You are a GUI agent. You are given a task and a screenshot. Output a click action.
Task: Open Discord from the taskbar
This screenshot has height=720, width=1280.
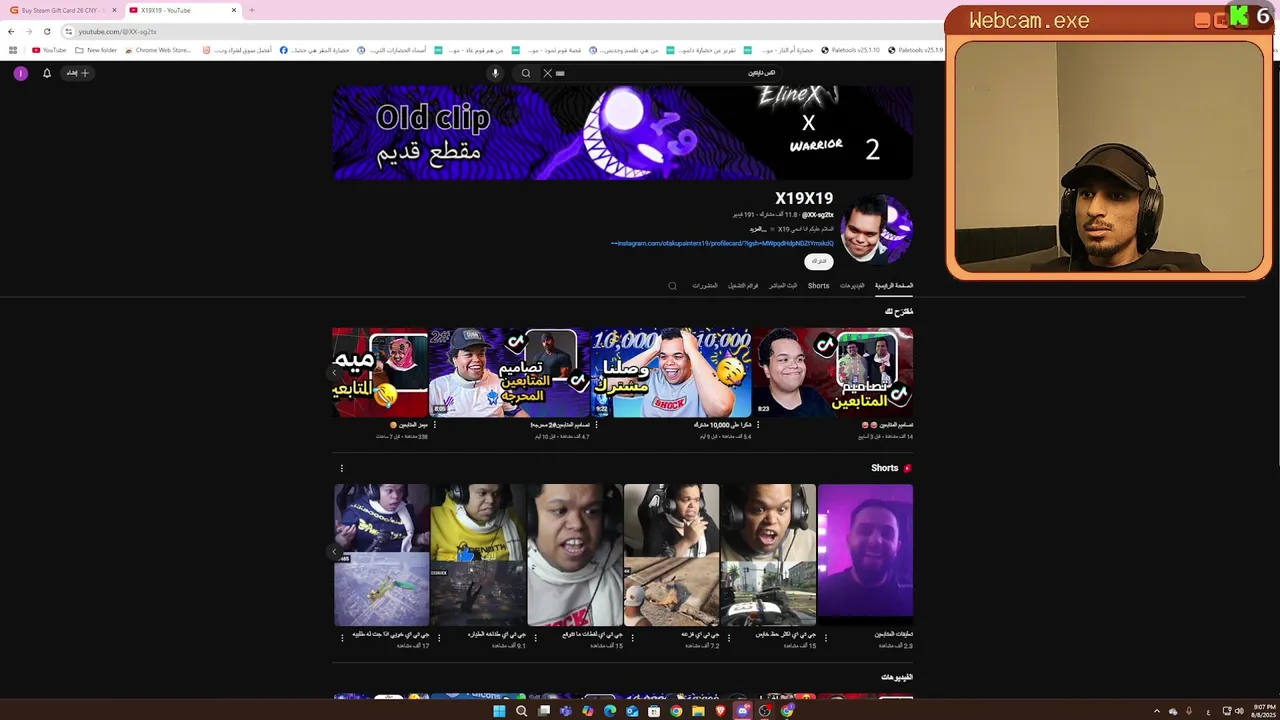[x=742, y=711]
